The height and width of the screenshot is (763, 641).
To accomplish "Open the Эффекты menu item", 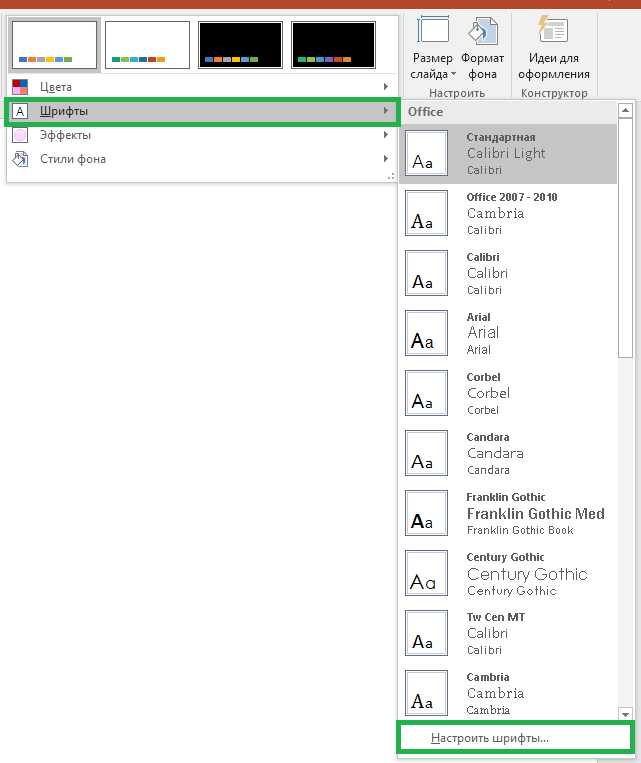I will 202,135.
